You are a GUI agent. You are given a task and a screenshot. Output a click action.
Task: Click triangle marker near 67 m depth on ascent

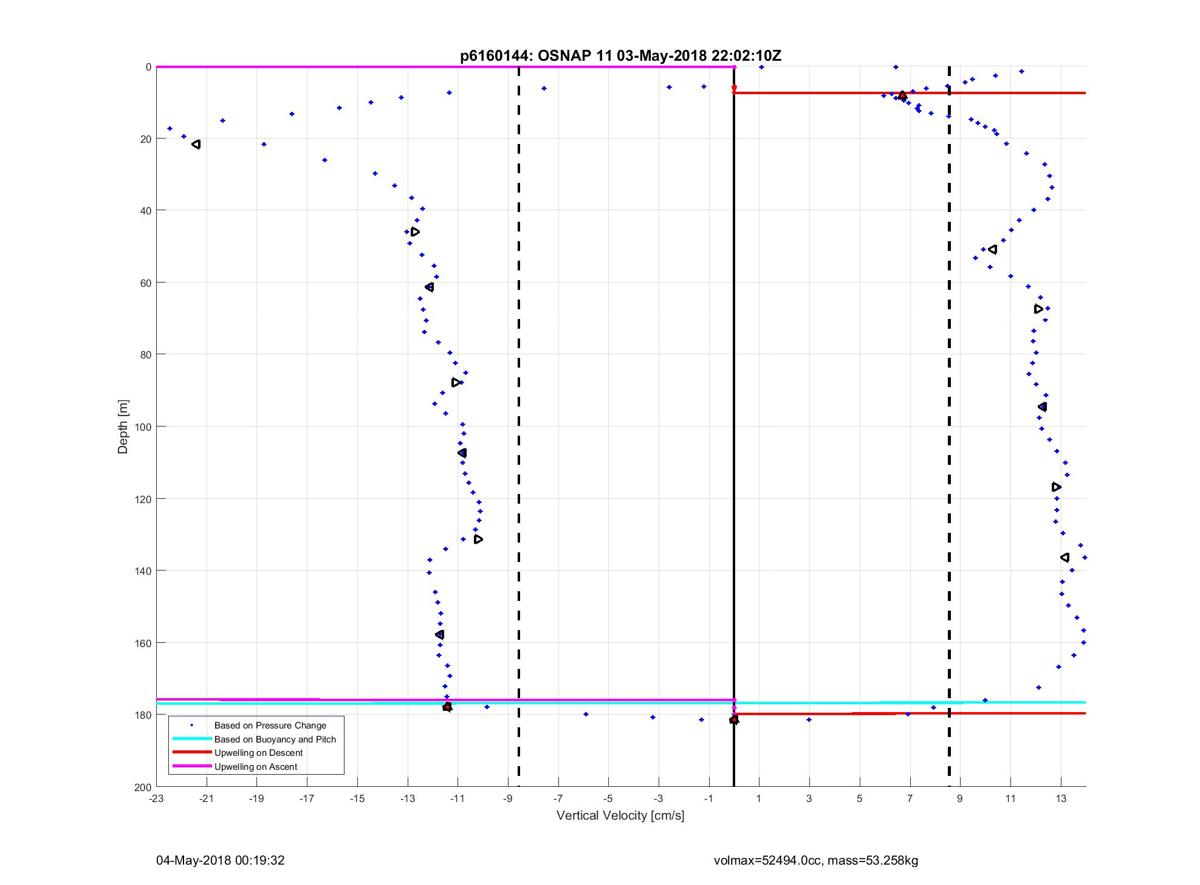pyautogui.click(x=1038, y=309)
